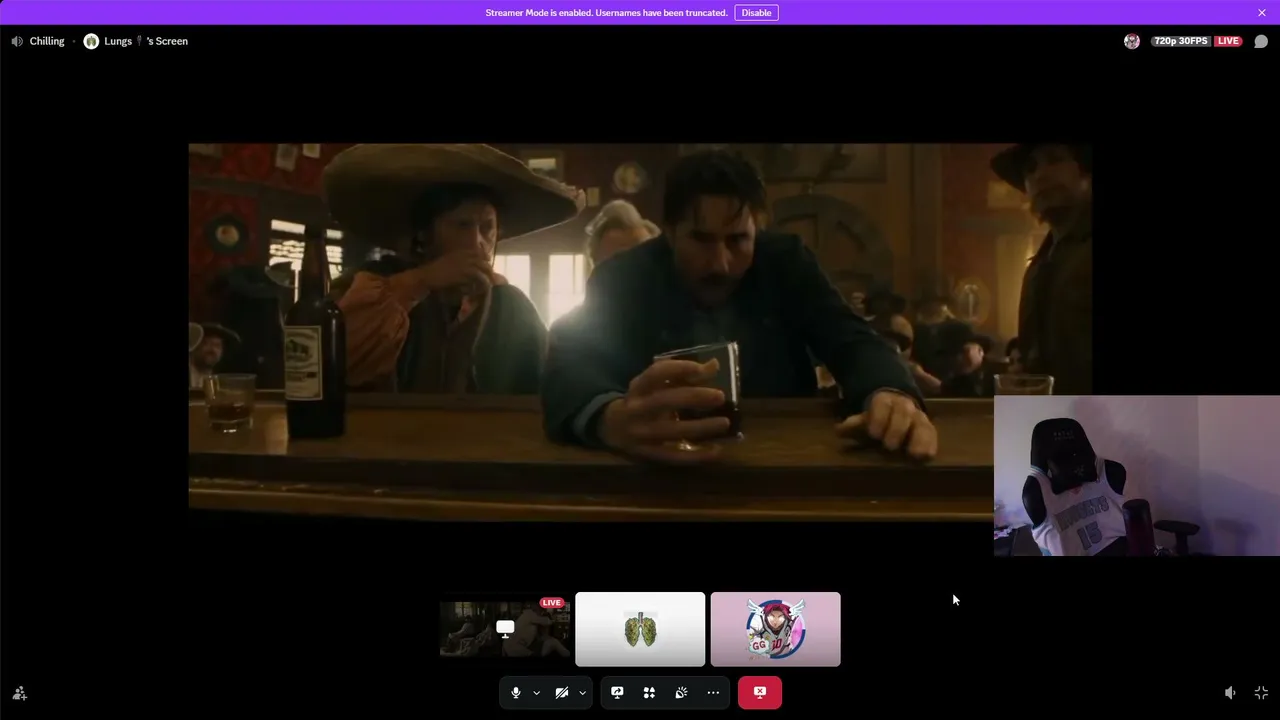Click the Chilling voice channel name
1280x720 pixels.
click(x=47, y=41)
